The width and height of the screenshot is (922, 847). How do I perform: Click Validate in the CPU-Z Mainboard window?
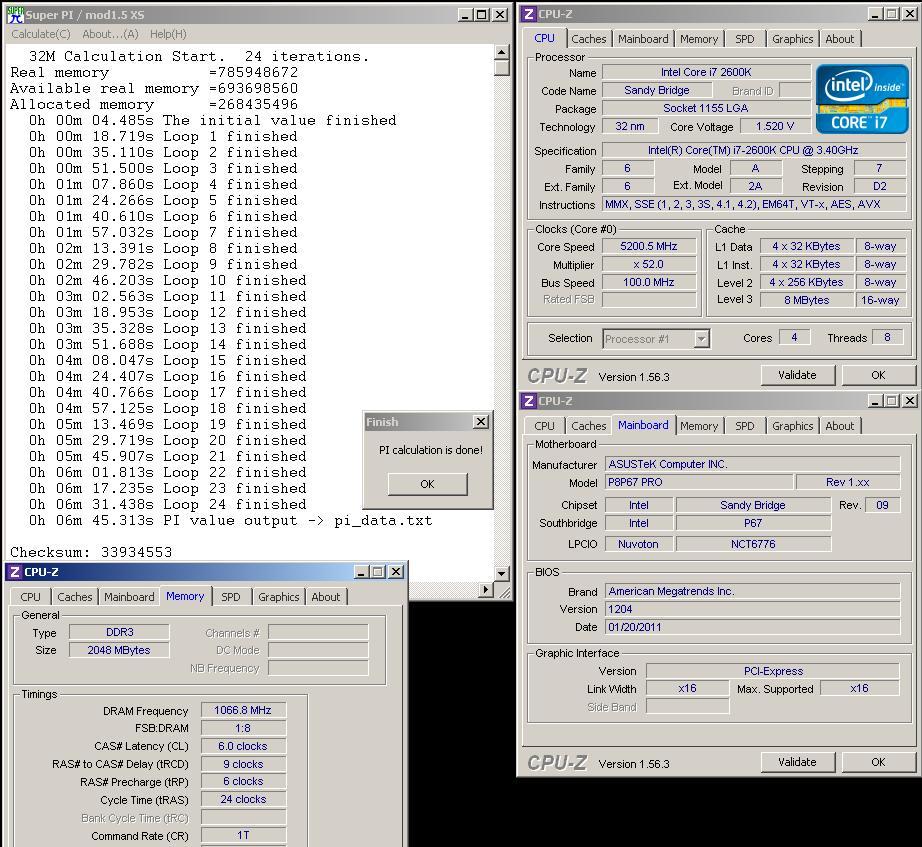[797, 762]
